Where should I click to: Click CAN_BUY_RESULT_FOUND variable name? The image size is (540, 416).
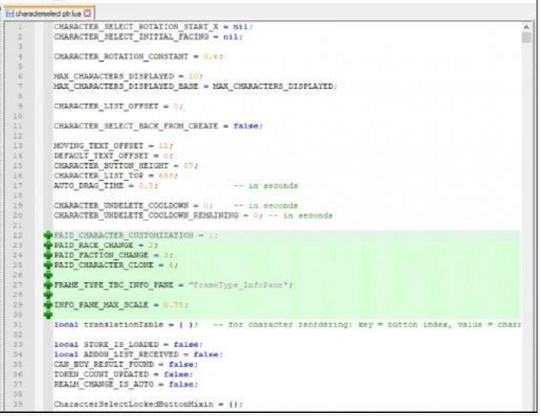[x=104, y=364]
